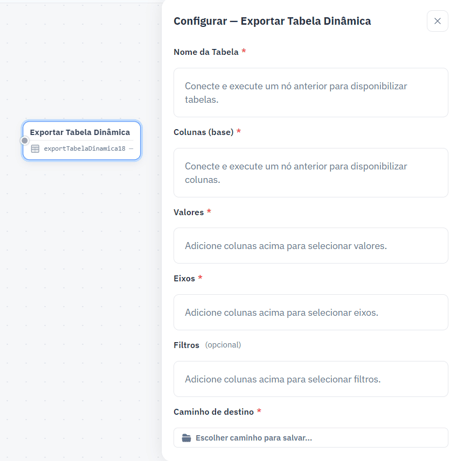Click the folder icon in destination path

[186, 438]
